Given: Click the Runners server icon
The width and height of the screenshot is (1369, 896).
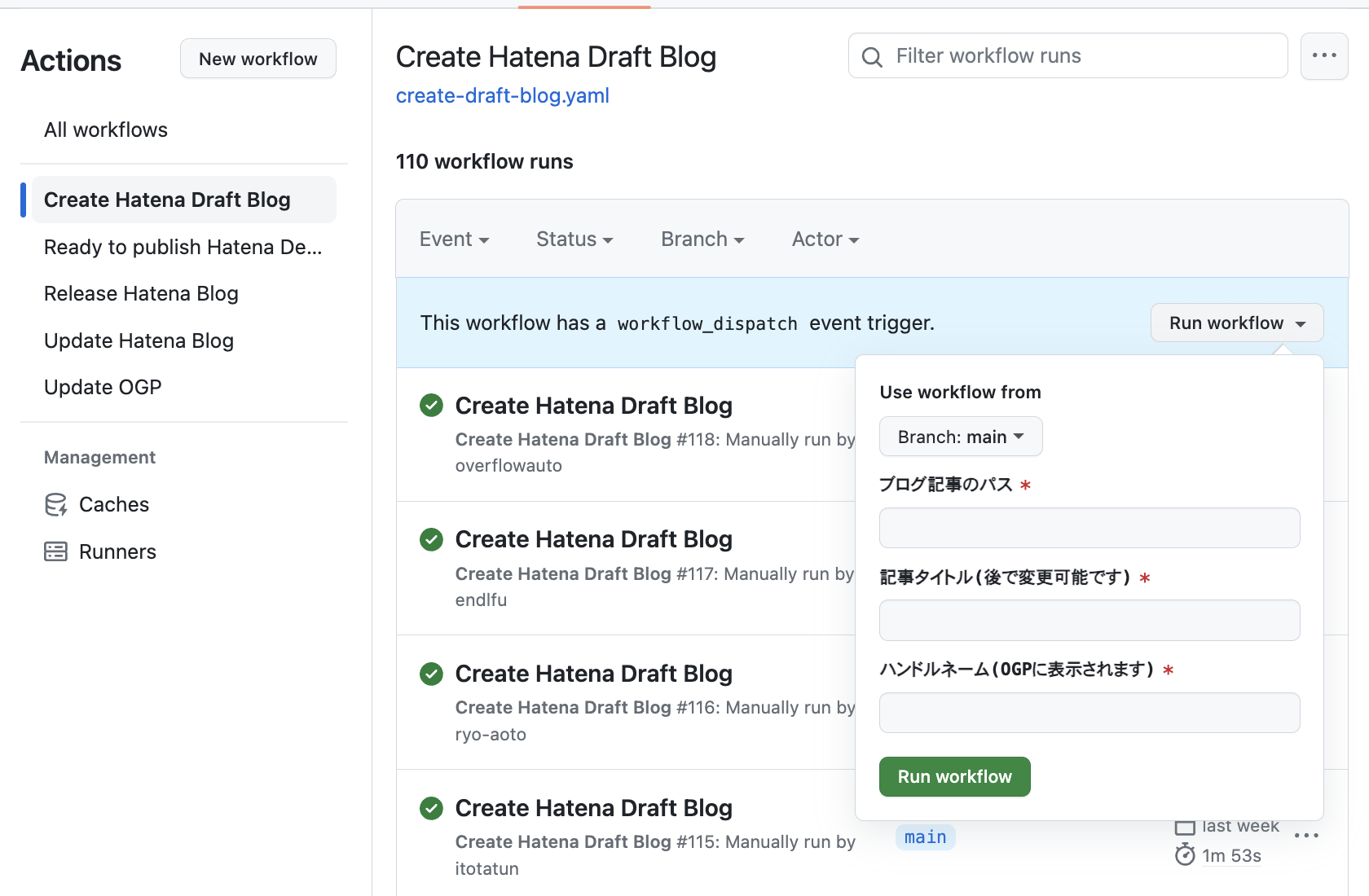Looking at the screenshot, I should (x=55, y=551).
